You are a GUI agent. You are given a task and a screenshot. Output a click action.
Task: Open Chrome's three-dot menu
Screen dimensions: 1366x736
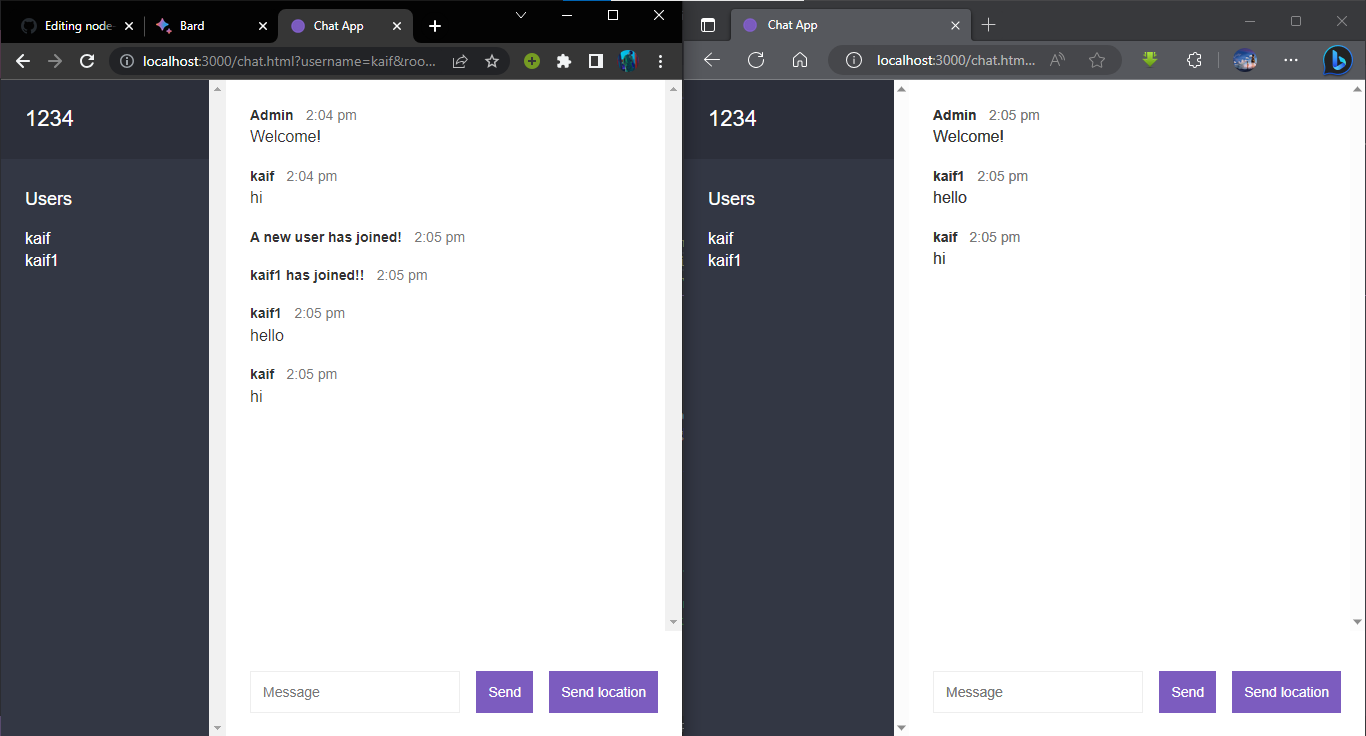pos(660,60)
